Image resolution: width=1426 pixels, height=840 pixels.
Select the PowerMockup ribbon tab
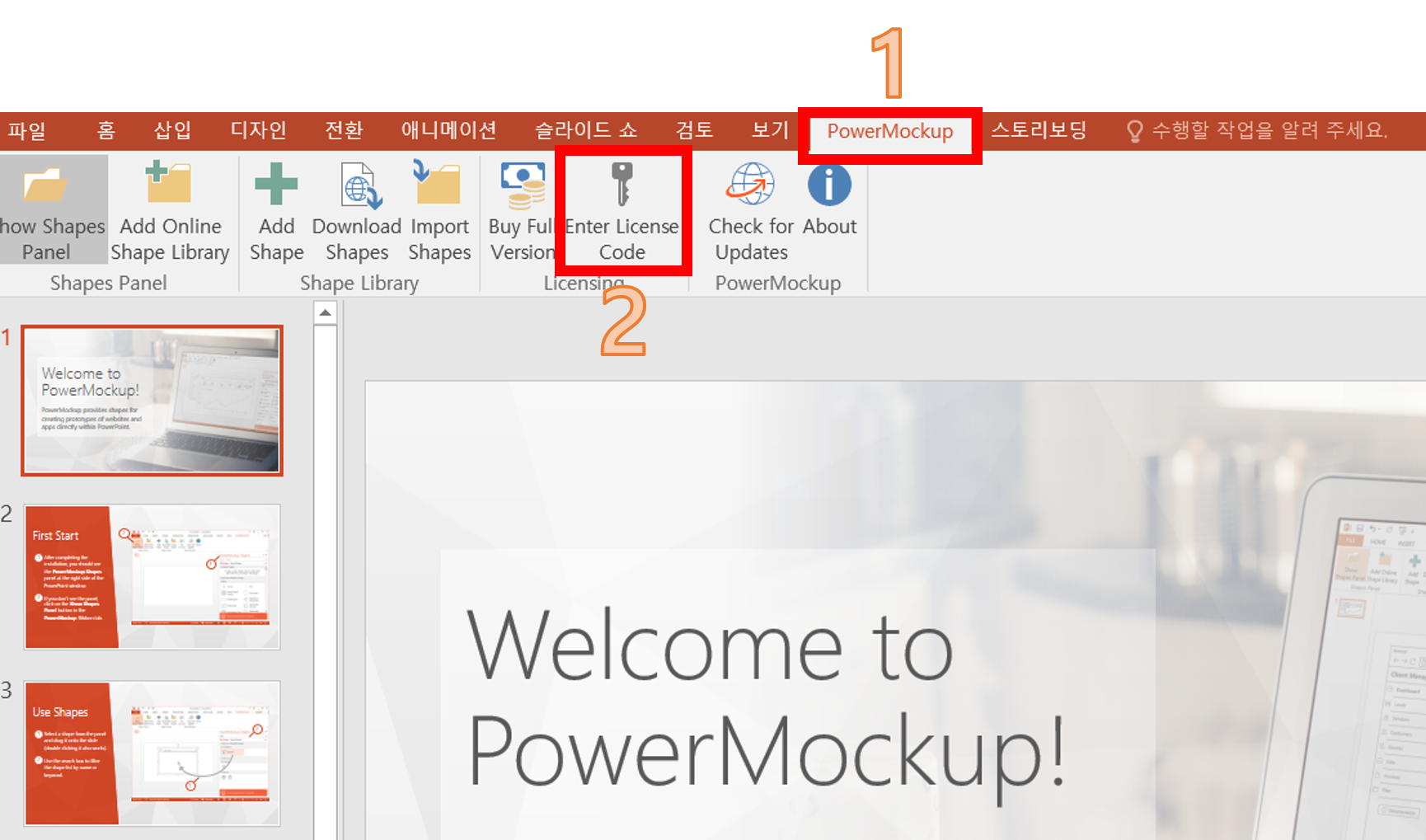pos(890,132)
